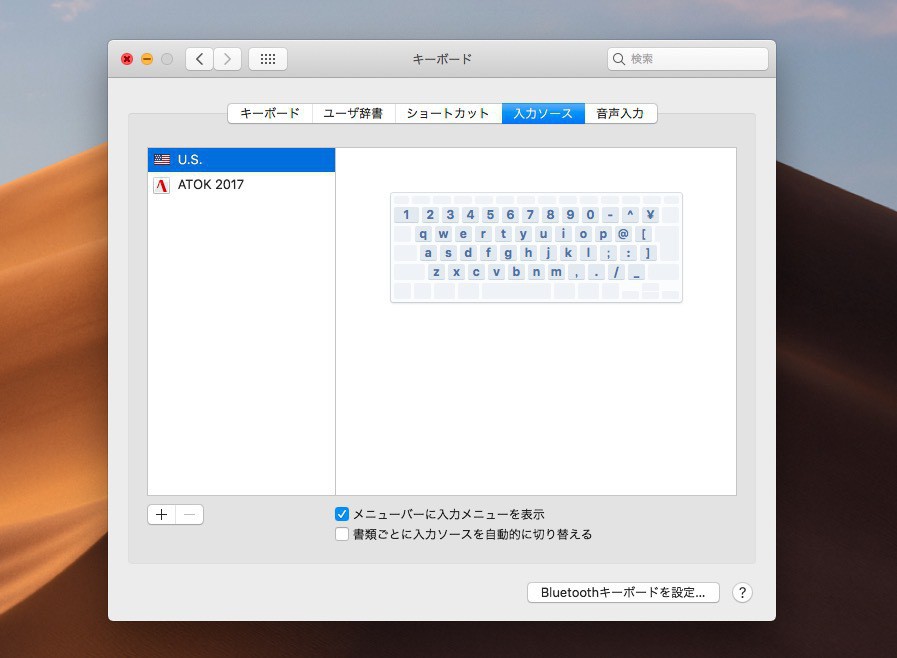Viewport: 897px width, 658px height.
Task: Select U.S. input source row
Action: coord(240,160)
